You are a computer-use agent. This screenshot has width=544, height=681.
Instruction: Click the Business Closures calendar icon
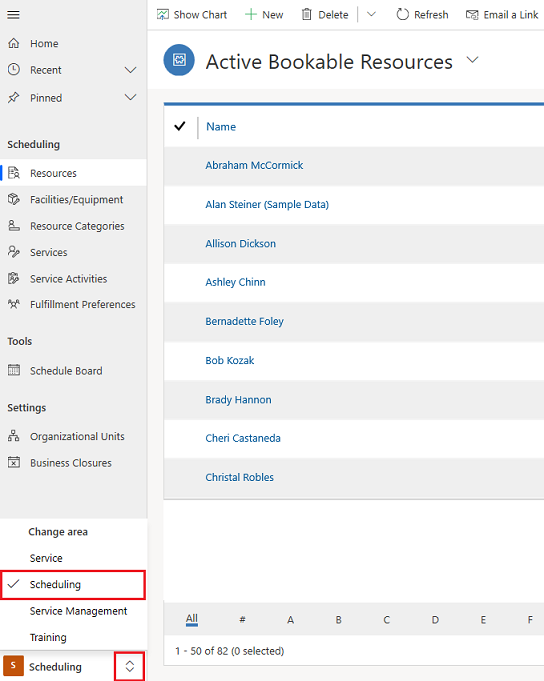[x=14, y=462]
